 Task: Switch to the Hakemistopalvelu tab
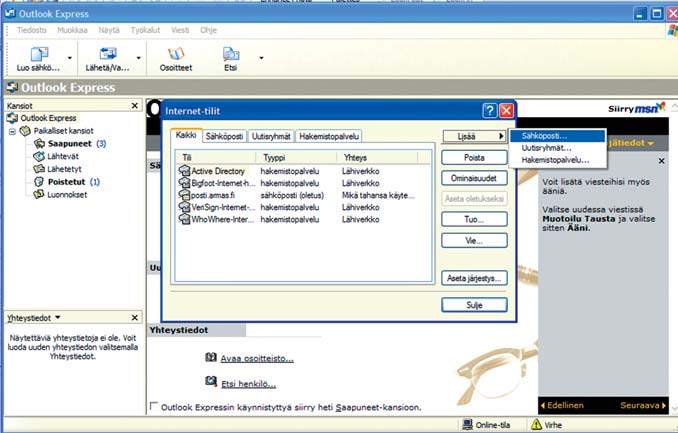point(329,136)
